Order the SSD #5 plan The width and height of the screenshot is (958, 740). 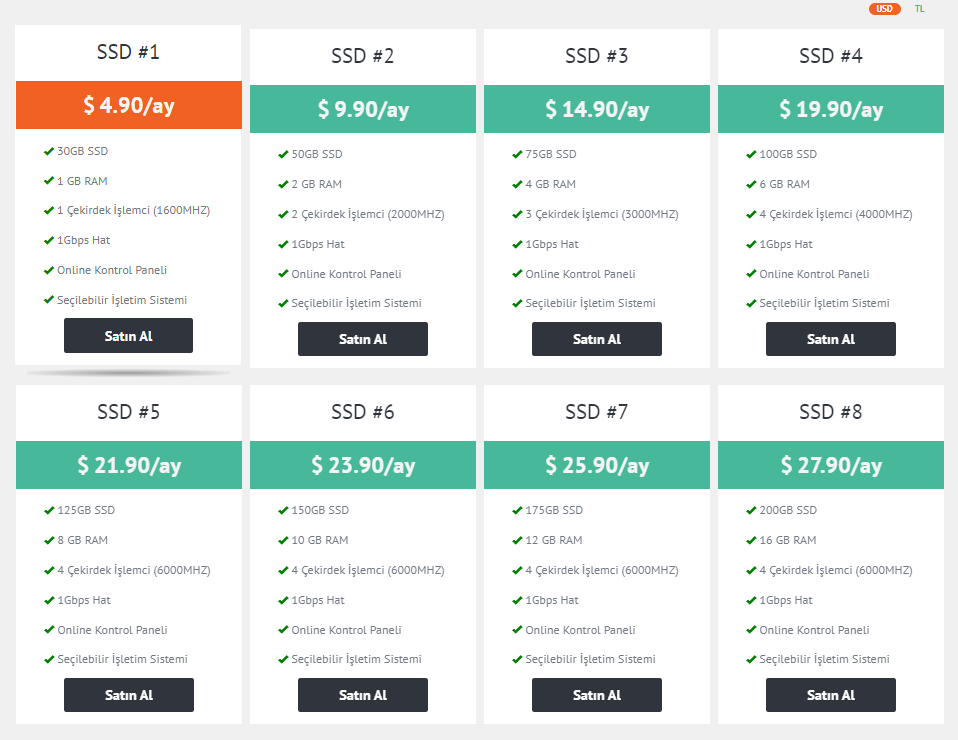[129, 695]
